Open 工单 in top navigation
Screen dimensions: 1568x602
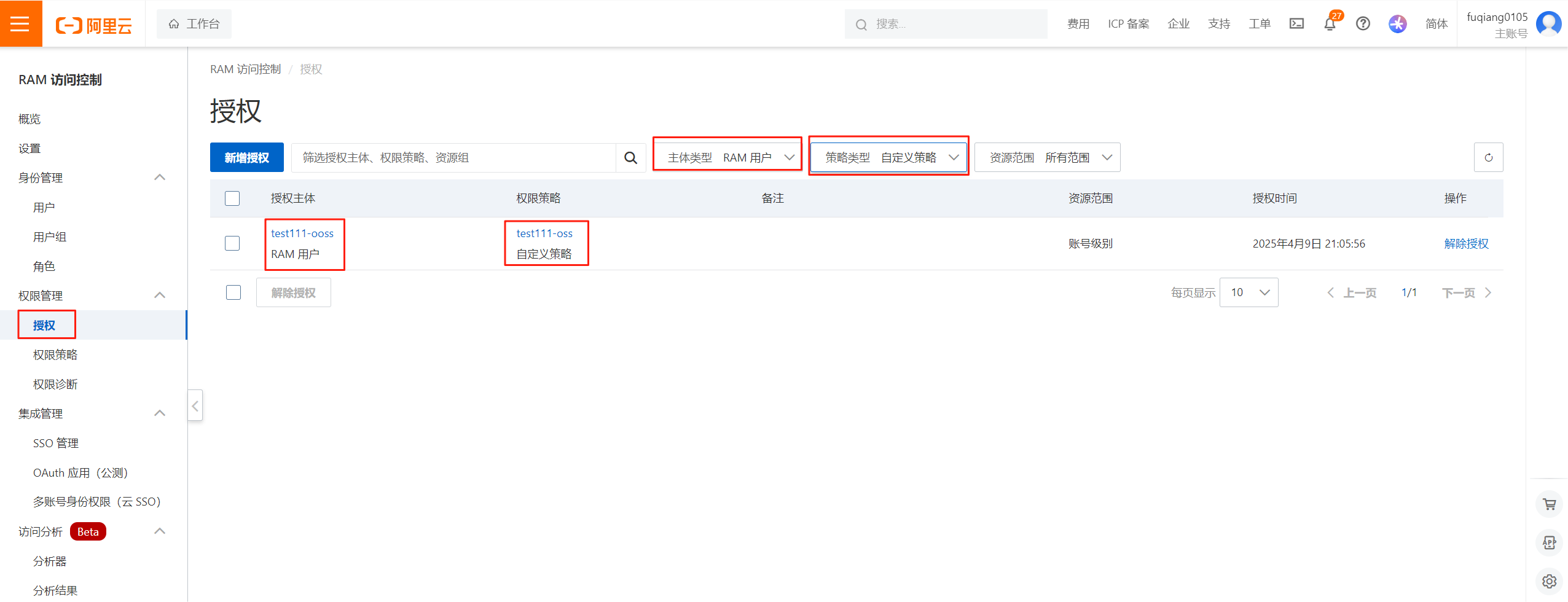click(1260, 24)
